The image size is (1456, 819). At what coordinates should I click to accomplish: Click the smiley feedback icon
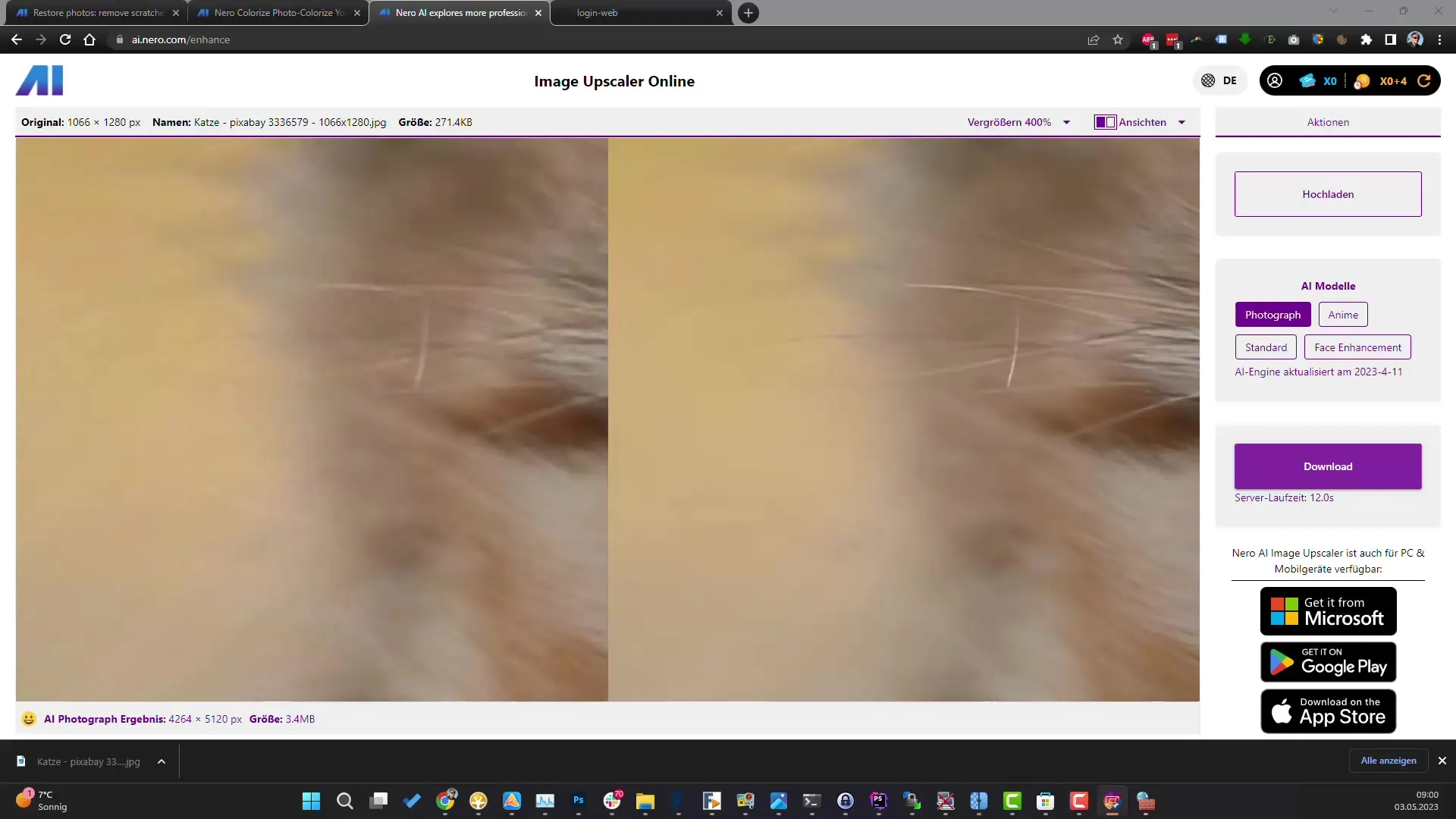point(29,719)
